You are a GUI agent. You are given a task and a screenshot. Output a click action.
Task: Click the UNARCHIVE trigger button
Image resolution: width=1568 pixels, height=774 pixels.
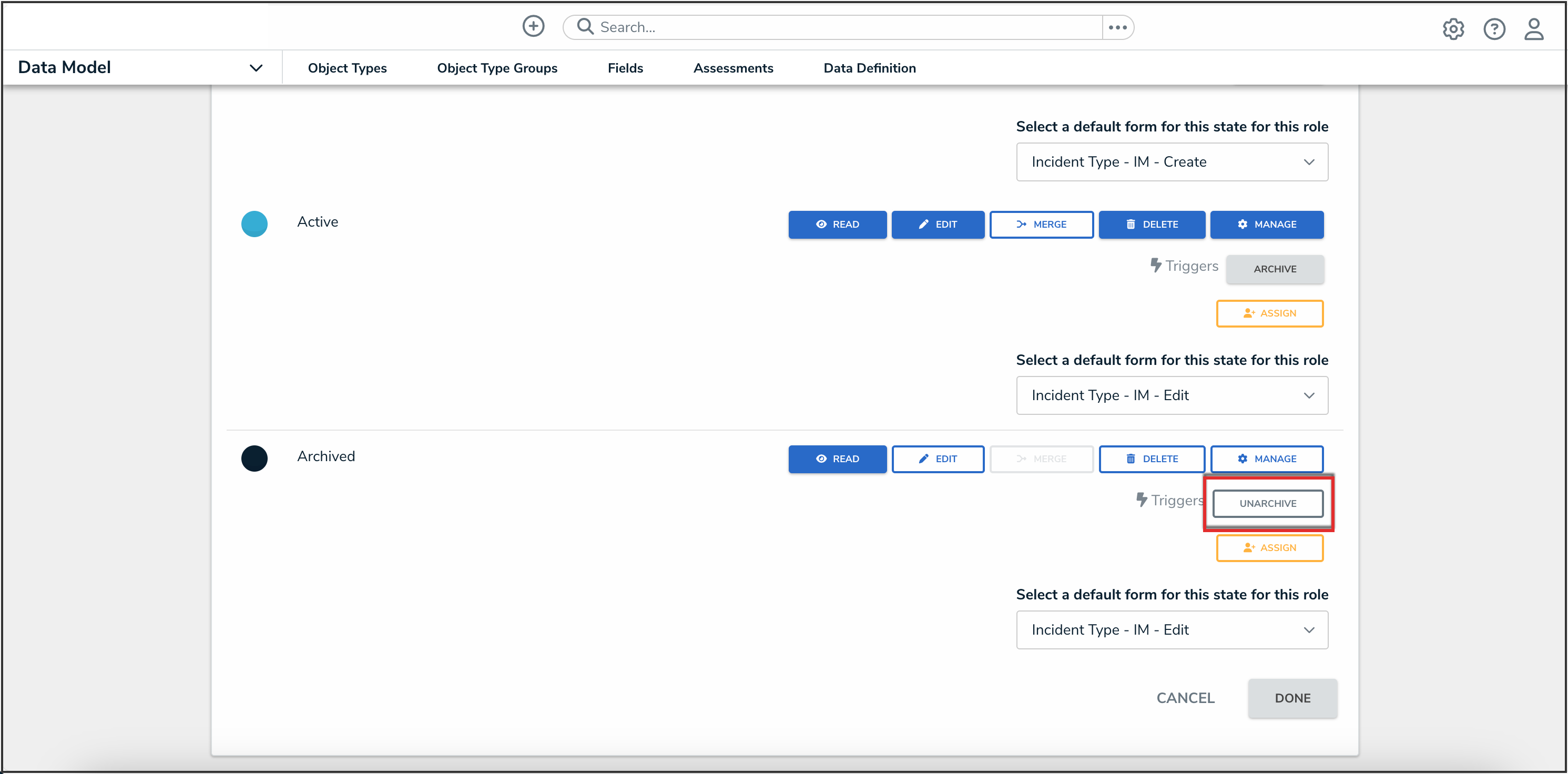(x=1267, y=503)
